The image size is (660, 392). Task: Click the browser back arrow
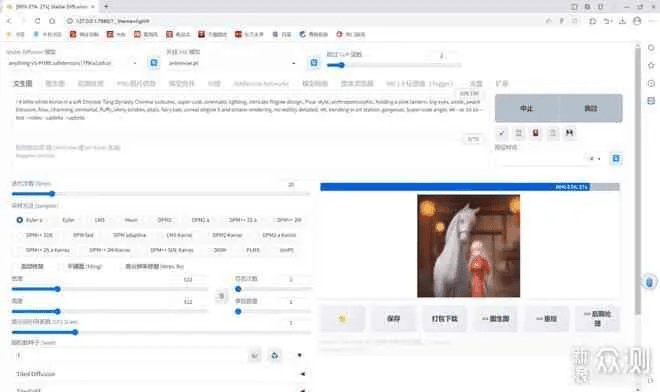9,21
